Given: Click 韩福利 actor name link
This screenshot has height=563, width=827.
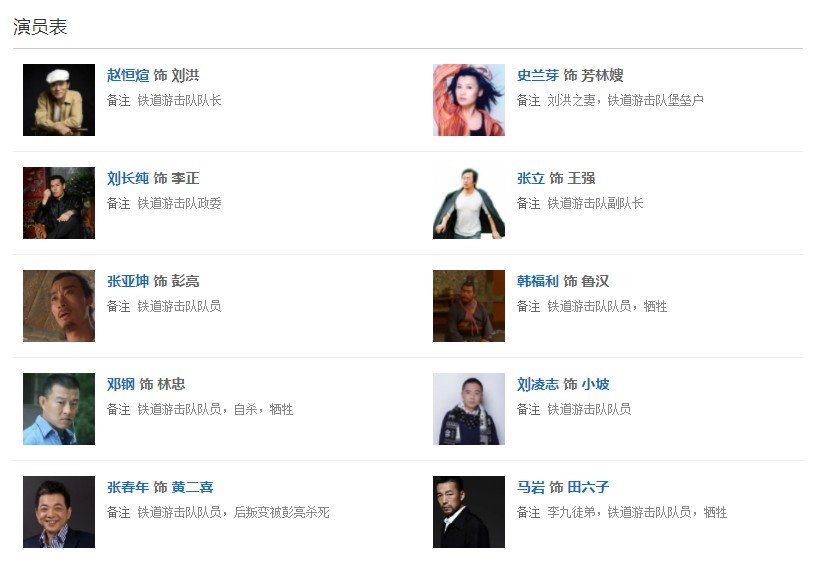Looking at the screenshot, I should [x=537, y=281].
